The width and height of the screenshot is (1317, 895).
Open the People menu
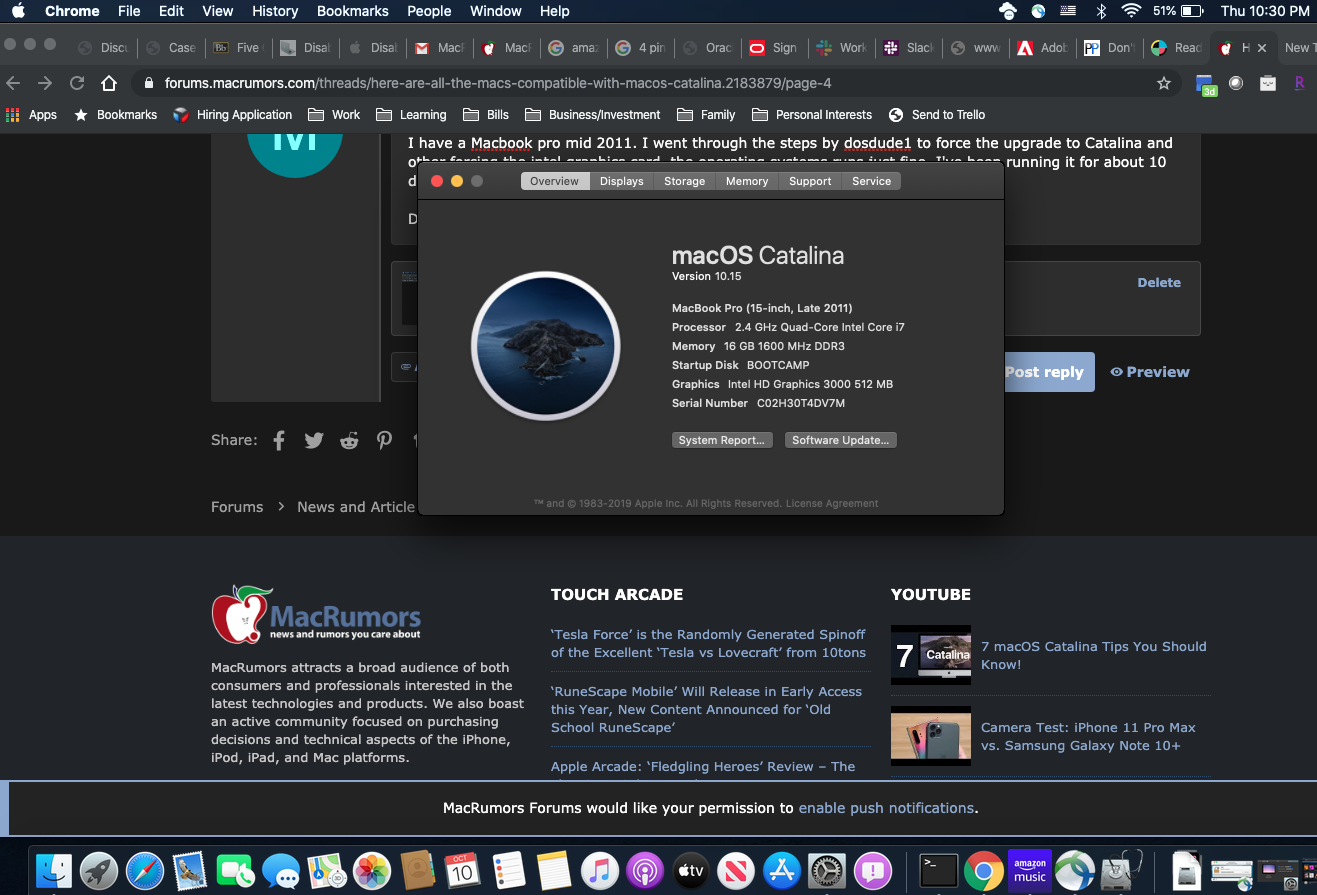point(429,11)
